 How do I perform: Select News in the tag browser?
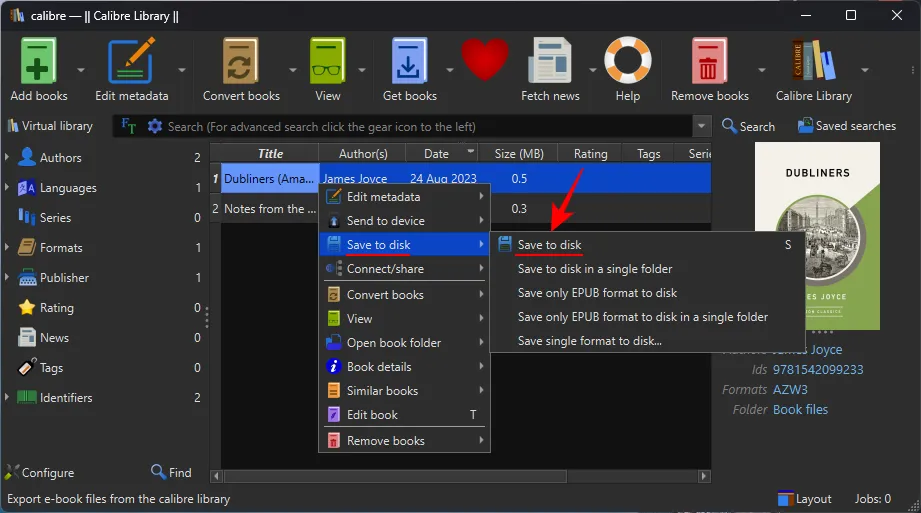[54, 337]
